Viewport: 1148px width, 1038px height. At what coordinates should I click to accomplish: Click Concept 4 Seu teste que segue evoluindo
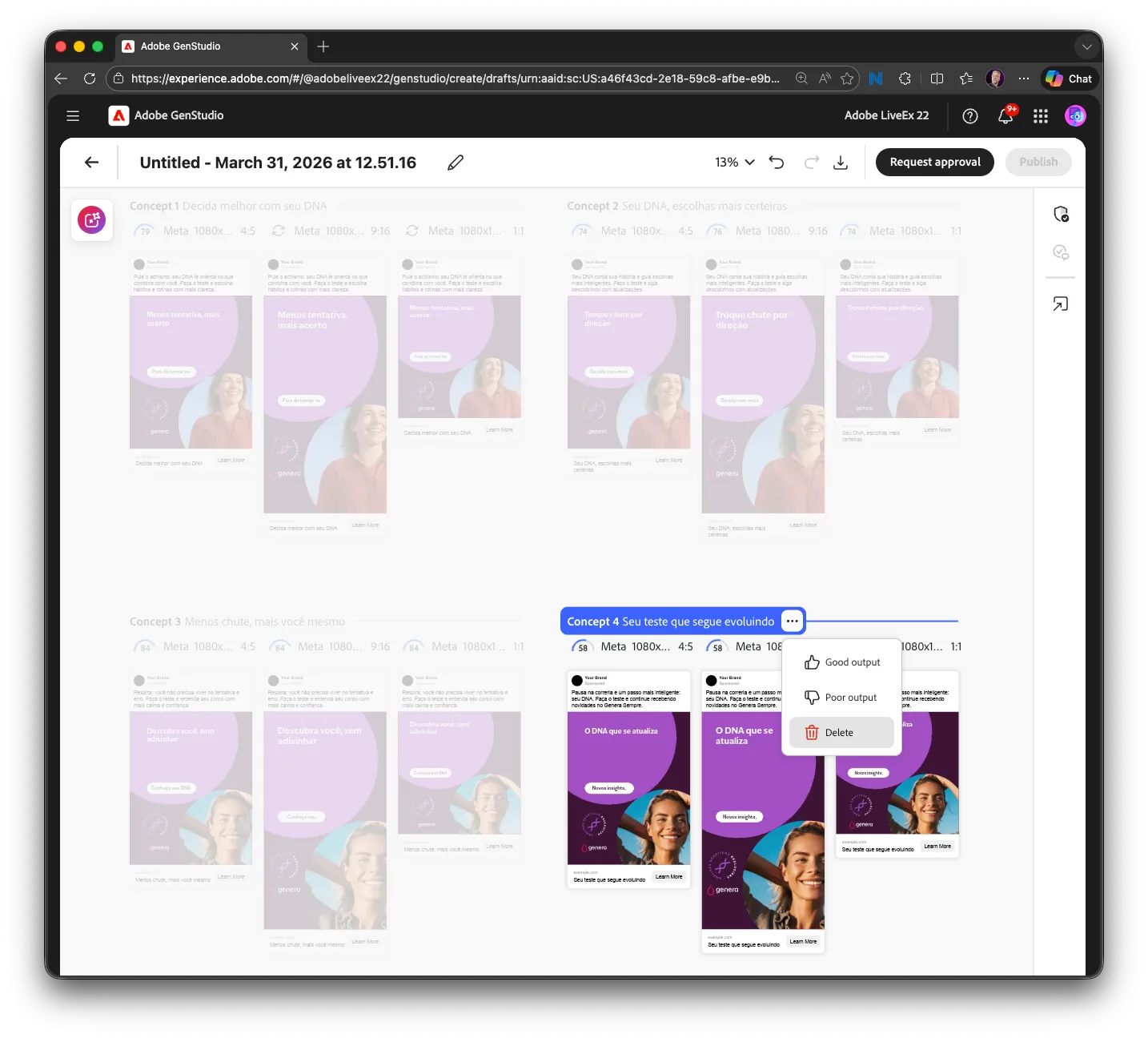coord(671,622)
